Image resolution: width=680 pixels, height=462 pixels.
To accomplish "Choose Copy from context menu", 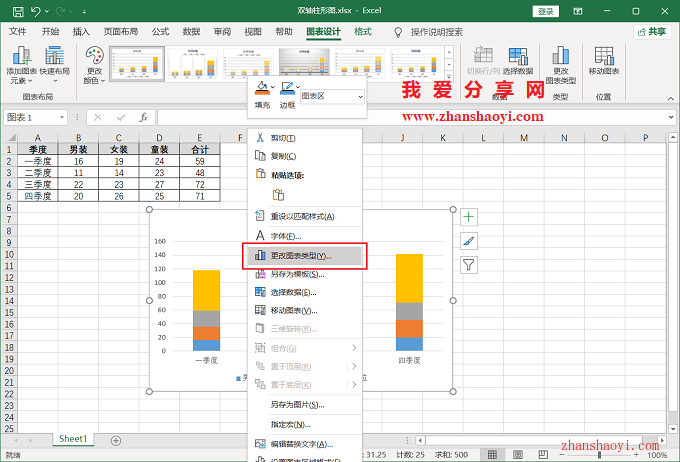I will [x=304, y=156].
